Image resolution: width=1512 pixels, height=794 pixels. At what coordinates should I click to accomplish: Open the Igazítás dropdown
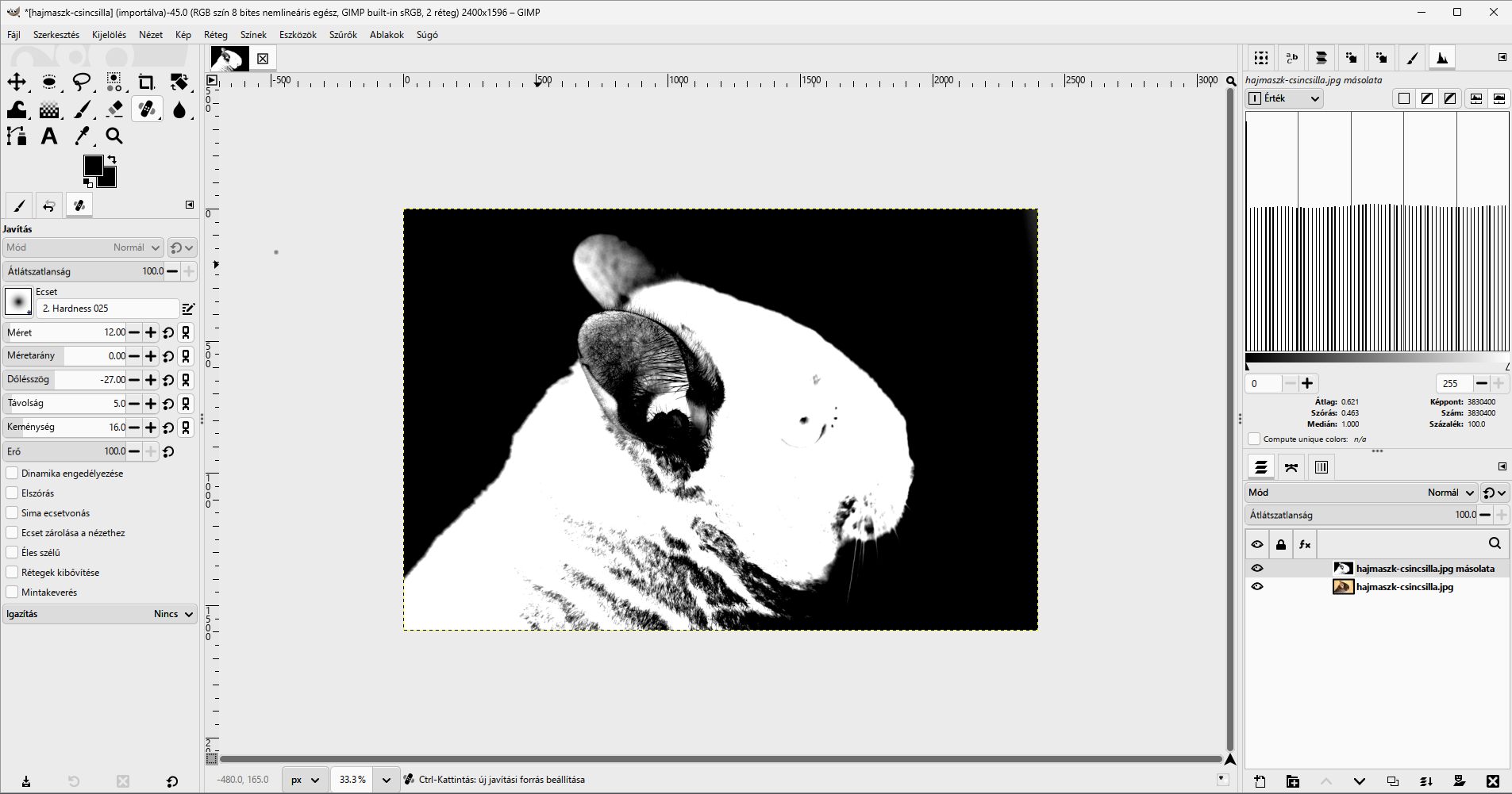[100, 614]
